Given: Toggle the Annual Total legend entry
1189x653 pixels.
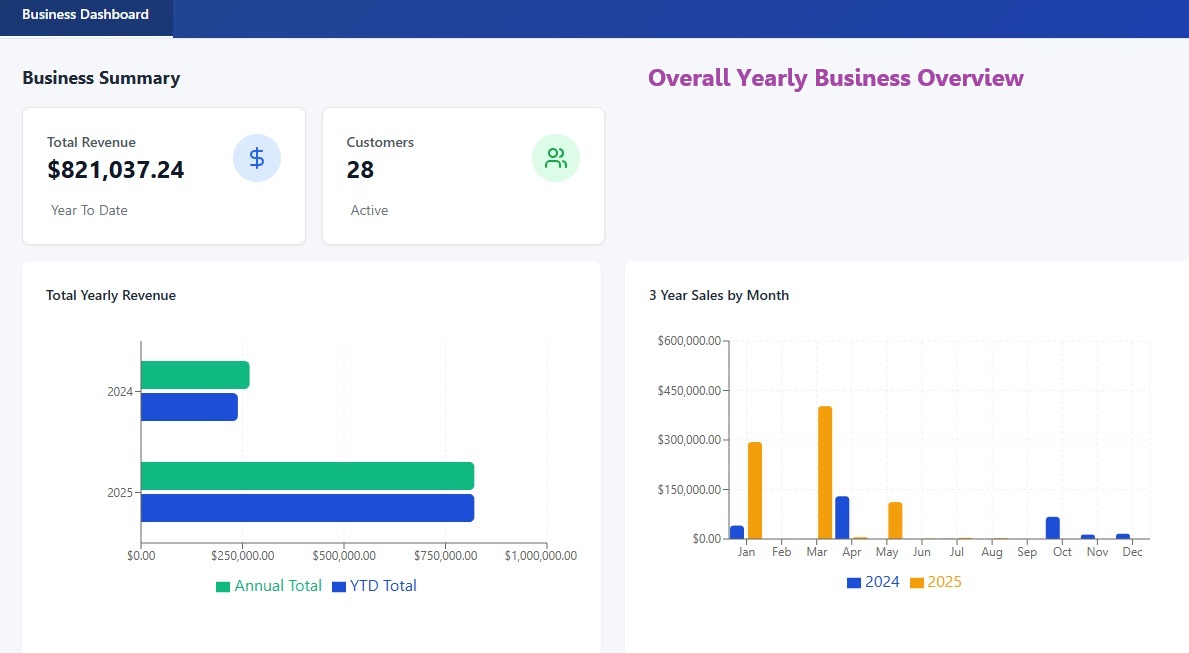Looking at the screenshot, I should (268, 586).
